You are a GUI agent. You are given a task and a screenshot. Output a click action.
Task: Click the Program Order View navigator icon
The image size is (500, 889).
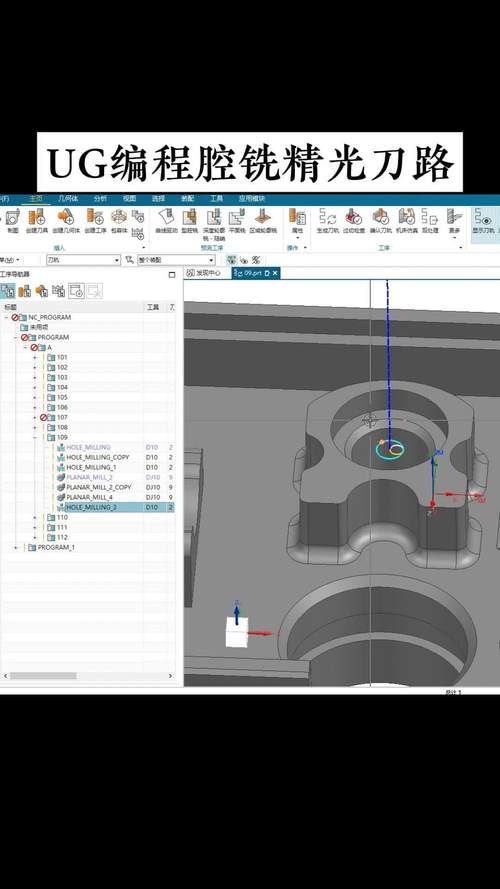[x=7, y=291]
